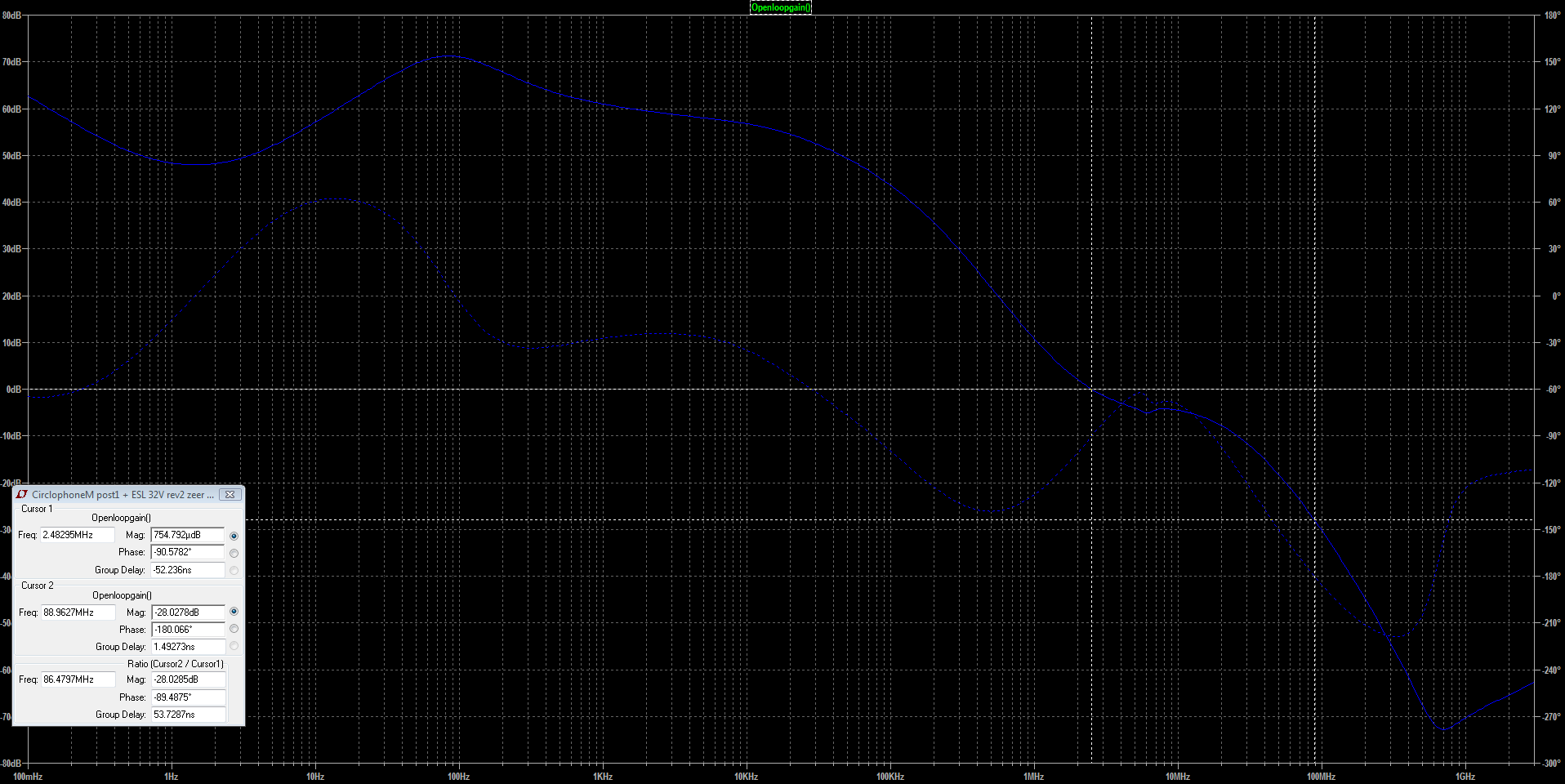Viewport: 1565px width, 784px height.
Task: Click the 1KHz frequency axis label
Action: [603, 777]
